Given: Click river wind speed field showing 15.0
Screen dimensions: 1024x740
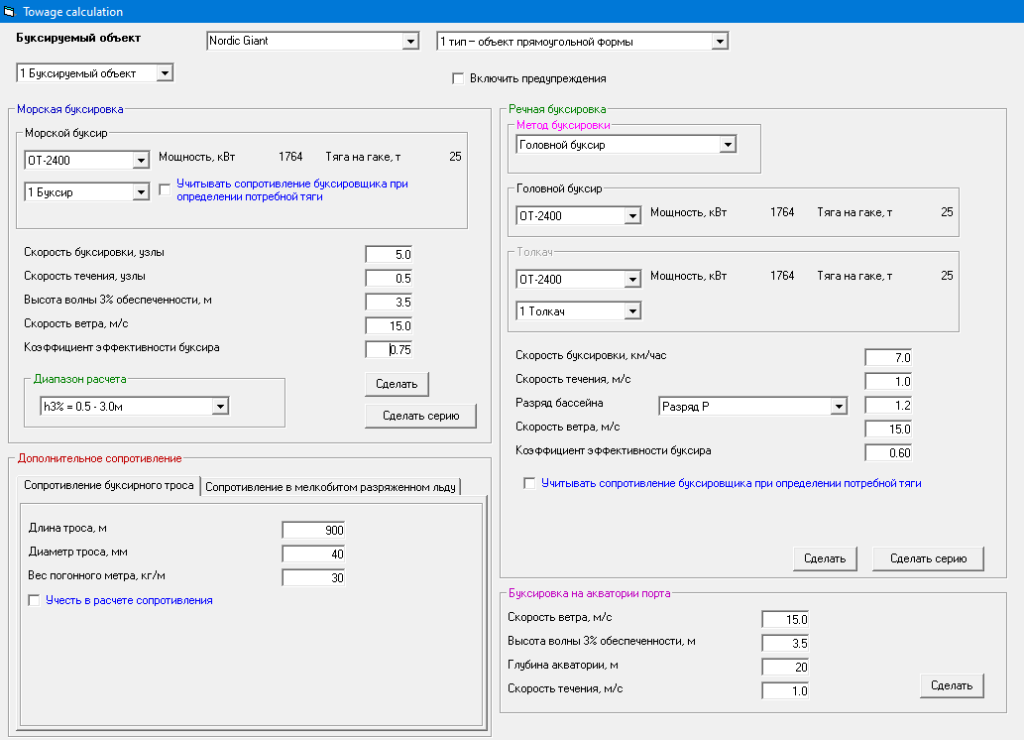Looking at the screenshot, I should (888, 429).
